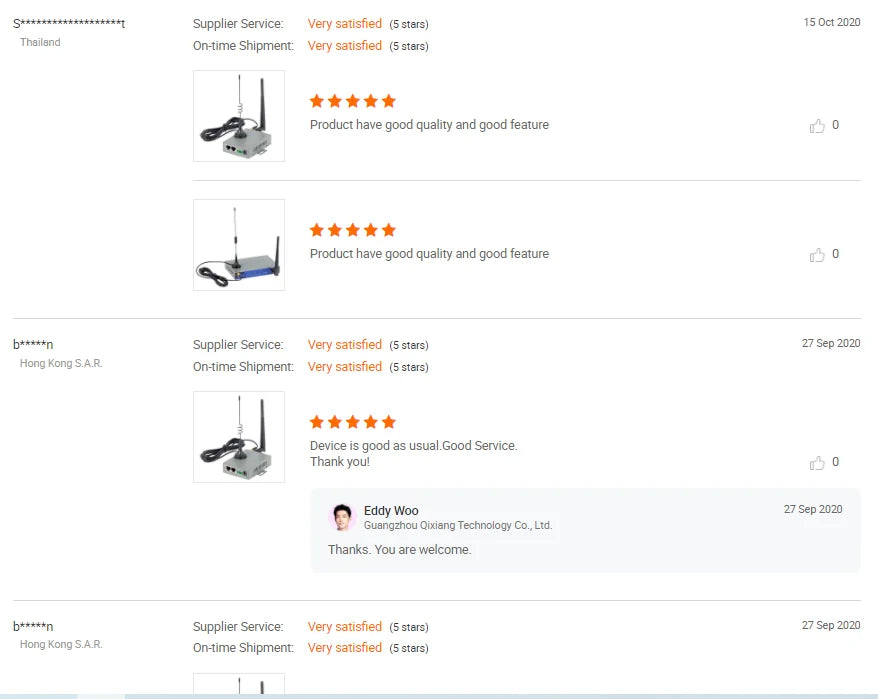
Task: Open the blue-panel router product thumbnail
Action: (239, 245)
